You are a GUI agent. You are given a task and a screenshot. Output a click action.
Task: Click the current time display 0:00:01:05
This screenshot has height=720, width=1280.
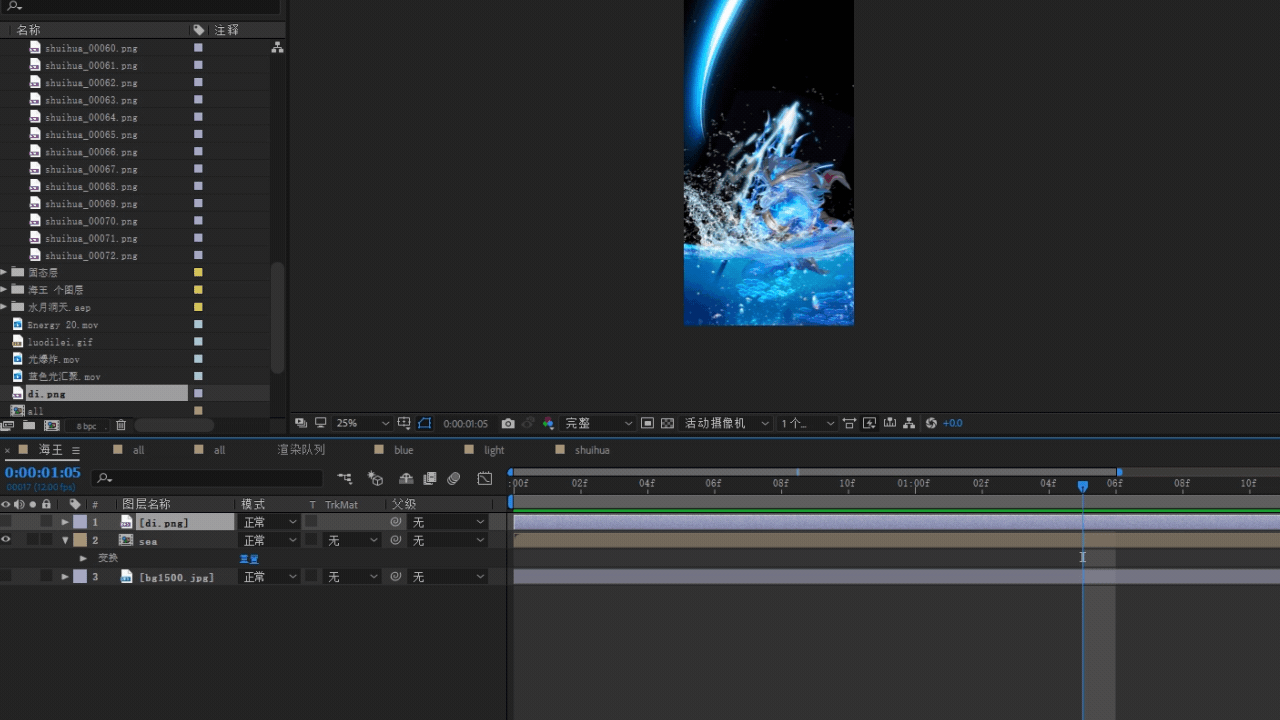[42, 472]
